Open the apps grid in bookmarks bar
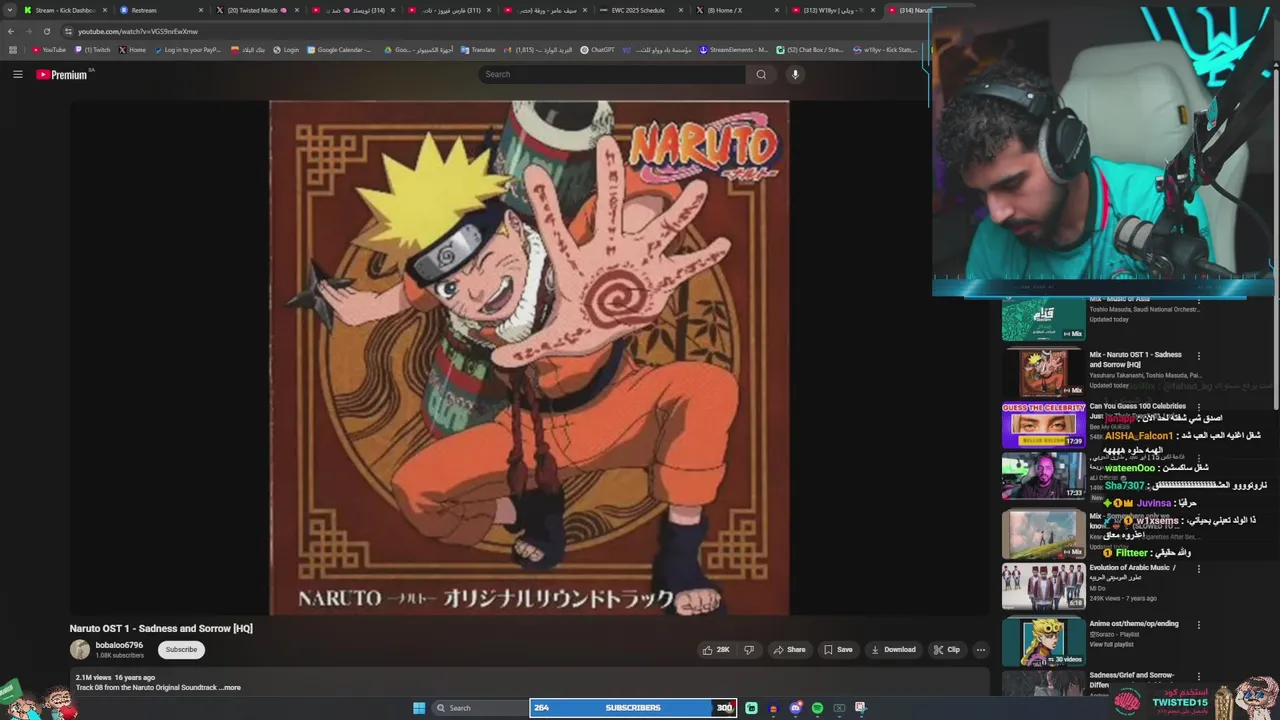 tap(13, 50)
